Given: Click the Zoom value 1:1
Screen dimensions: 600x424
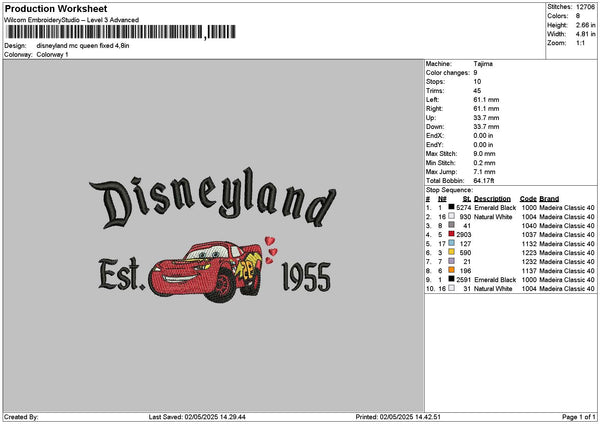Looking at the screenshot, I should click(x=580, y=43).
